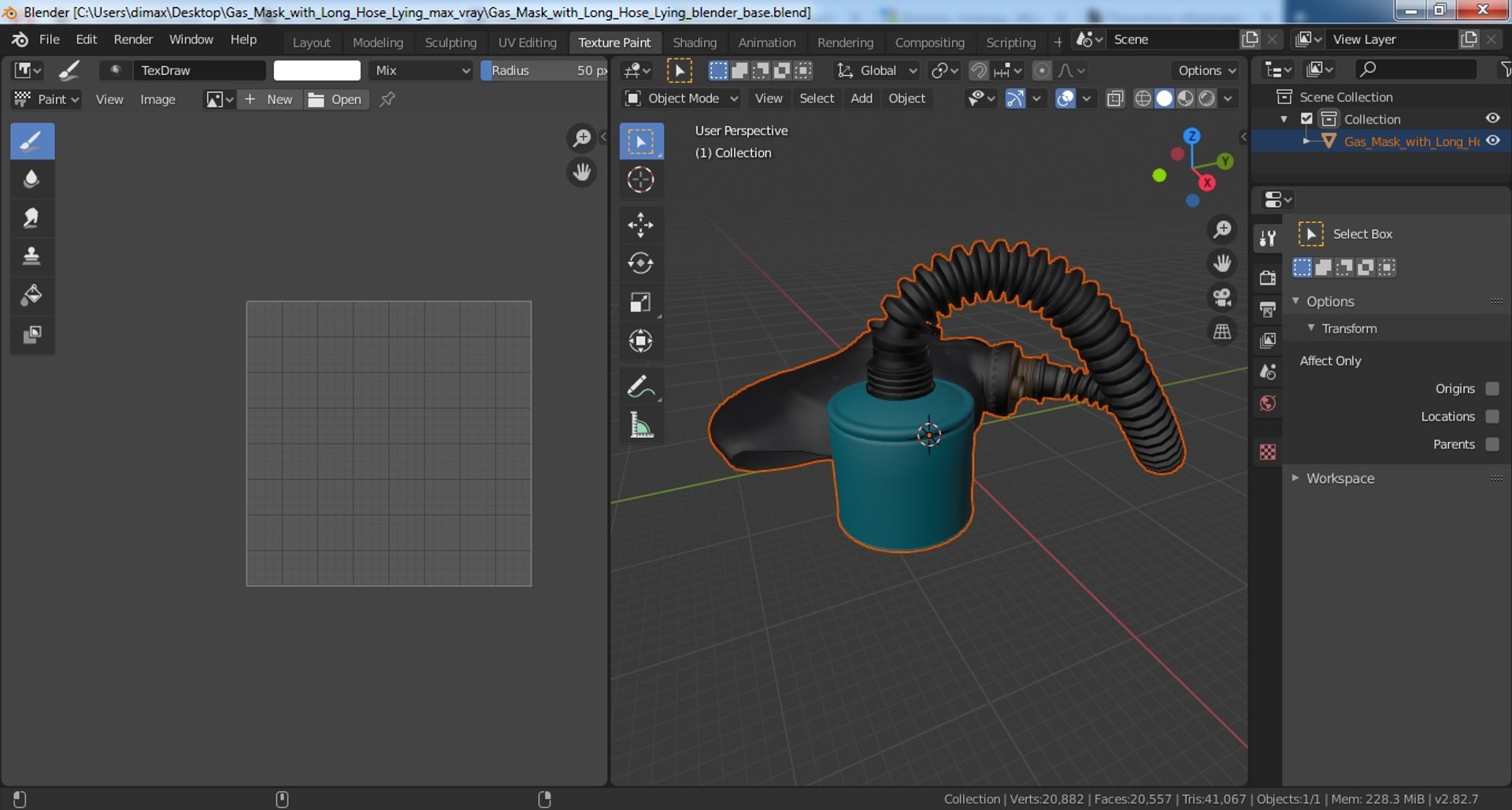The image size is (1512, 810).
Task: Activate the Move tool
Action: click(641, 225)
